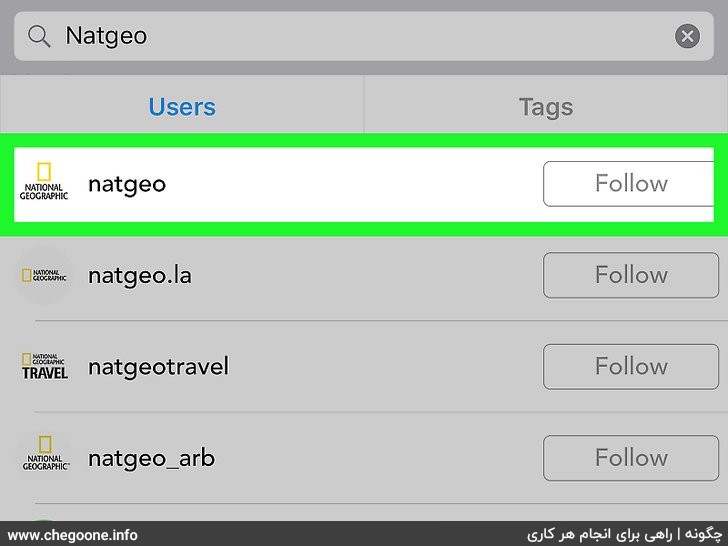
Task: Follow the natgeotravel account
Action: click(x=631, y=366)
